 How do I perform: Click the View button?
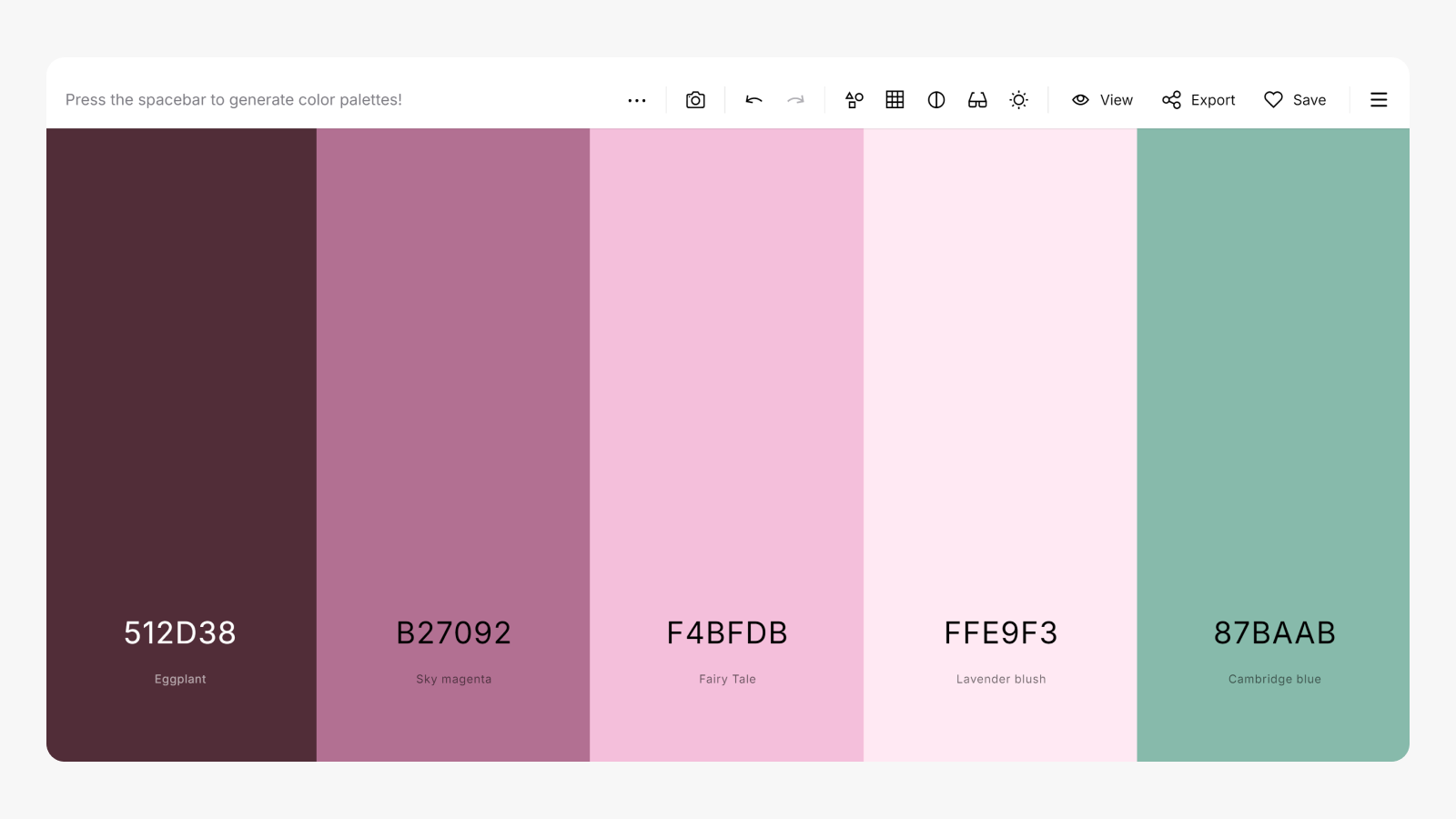[x=1102, y=100]
